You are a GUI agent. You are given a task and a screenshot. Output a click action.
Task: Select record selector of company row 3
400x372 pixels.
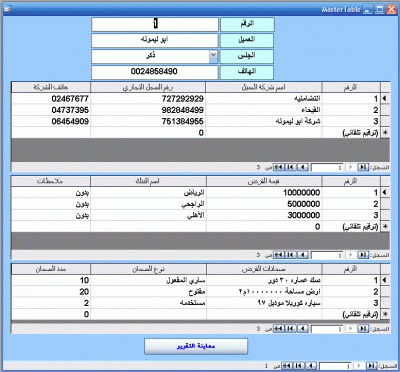coord(385,121)
